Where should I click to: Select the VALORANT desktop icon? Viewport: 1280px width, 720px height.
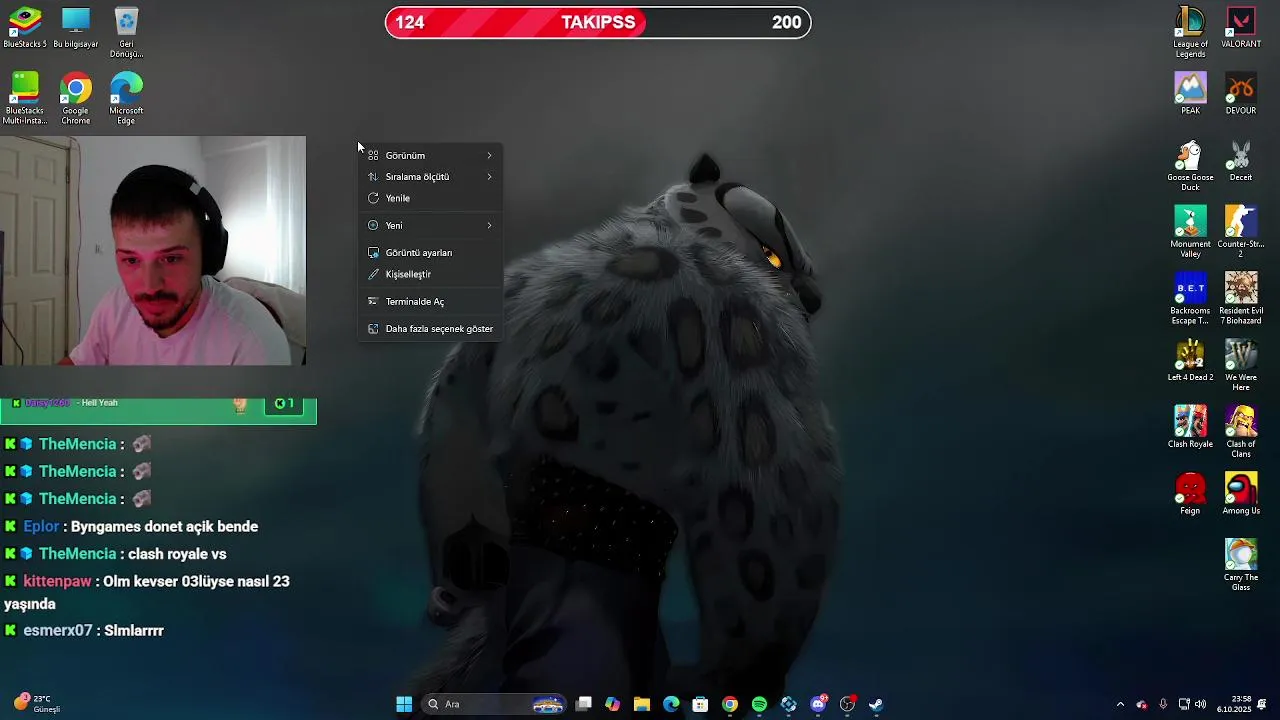point(1241,28)
